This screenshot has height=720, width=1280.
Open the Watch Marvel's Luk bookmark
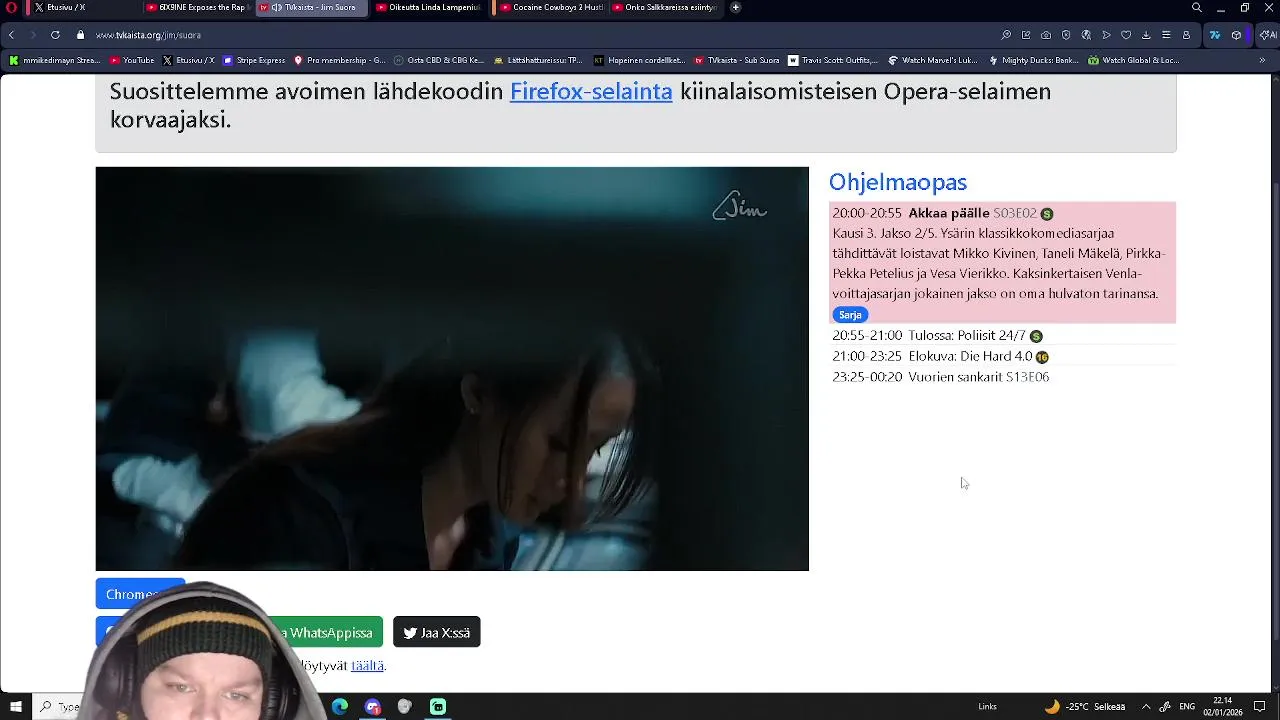pos(933,60)
